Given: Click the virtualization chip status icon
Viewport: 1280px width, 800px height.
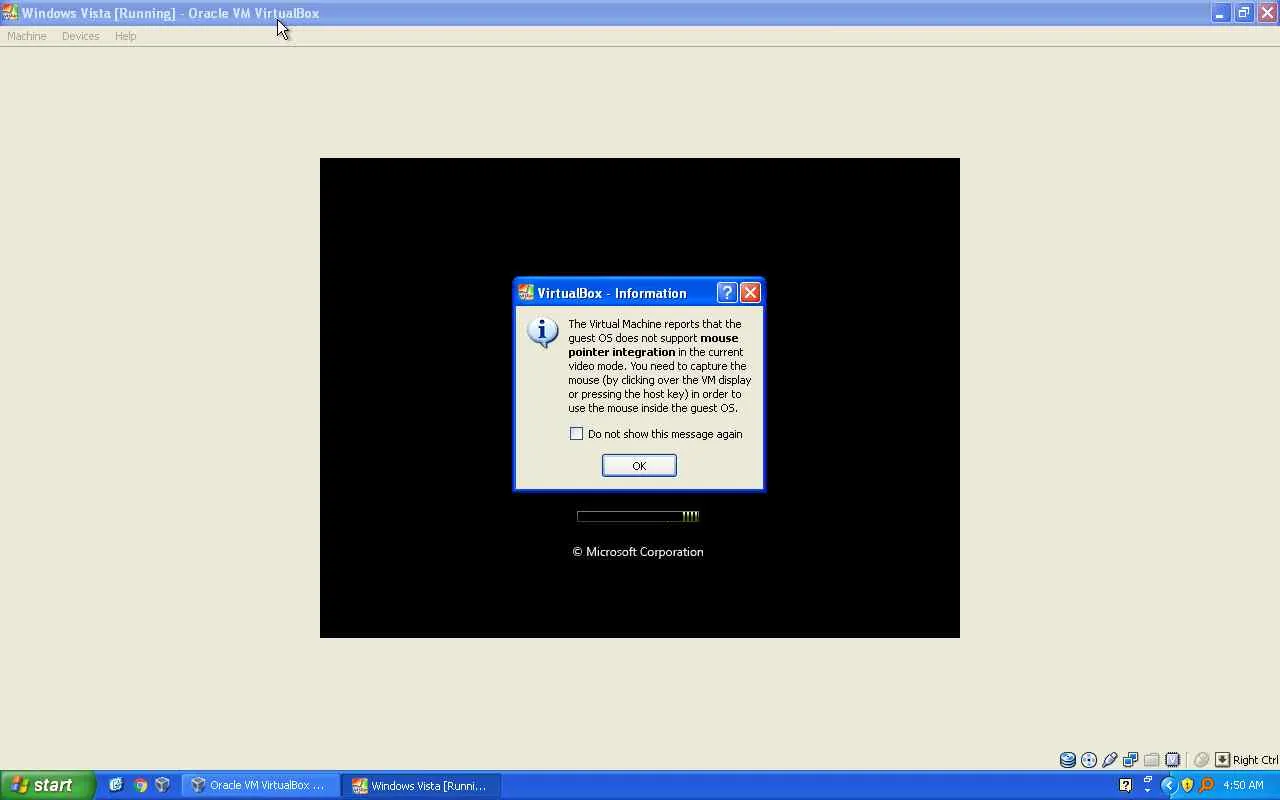Looking at the screenshot, I should tap(1173, 760).
